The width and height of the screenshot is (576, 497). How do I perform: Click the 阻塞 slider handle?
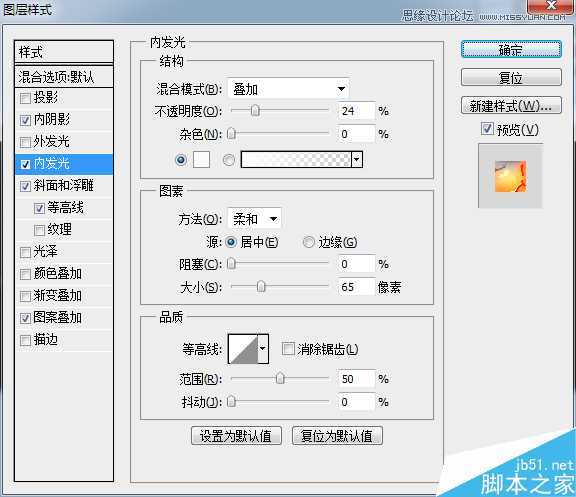(231, 263)
